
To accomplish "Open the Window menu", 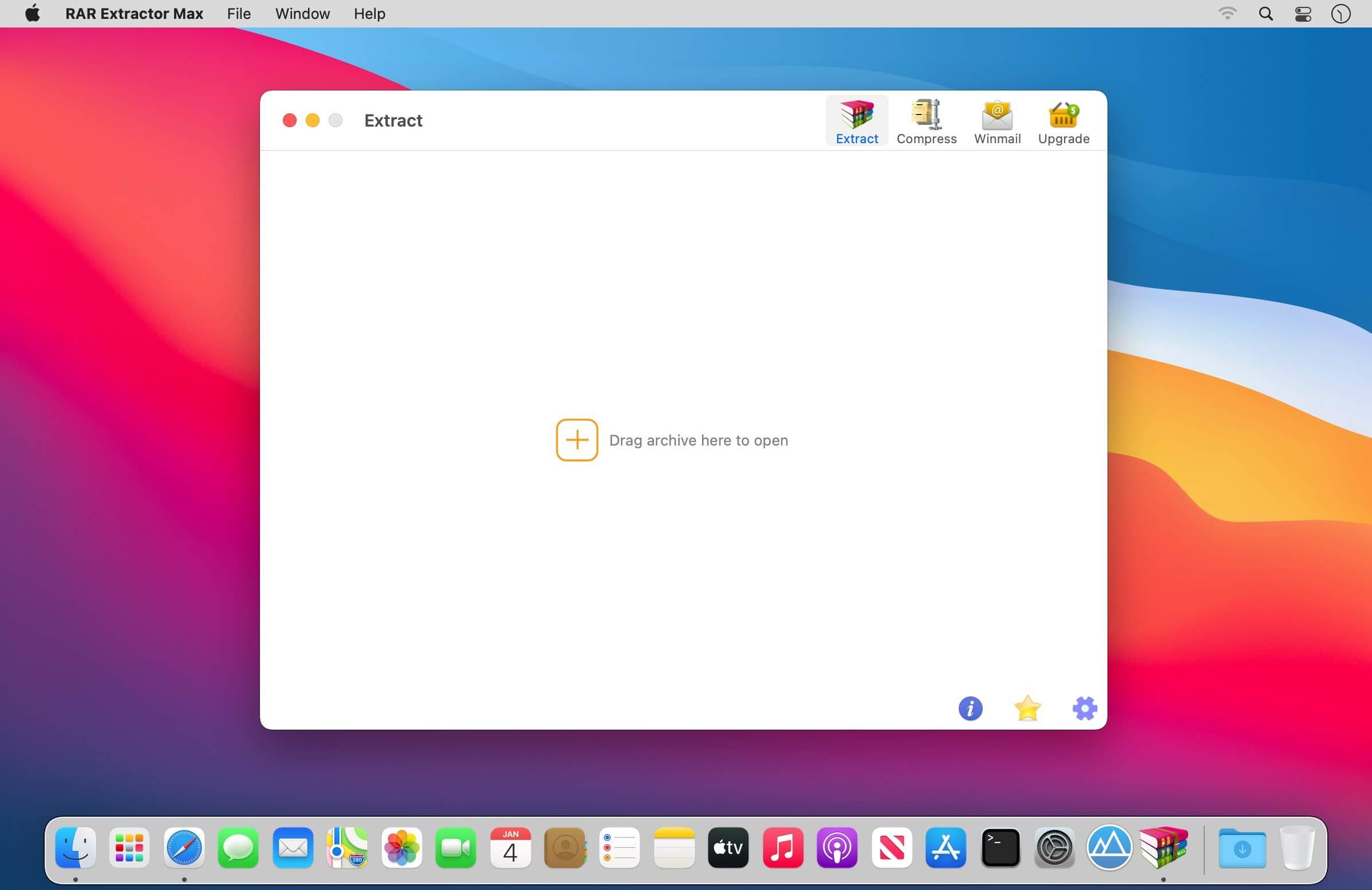I will [302, 13].
